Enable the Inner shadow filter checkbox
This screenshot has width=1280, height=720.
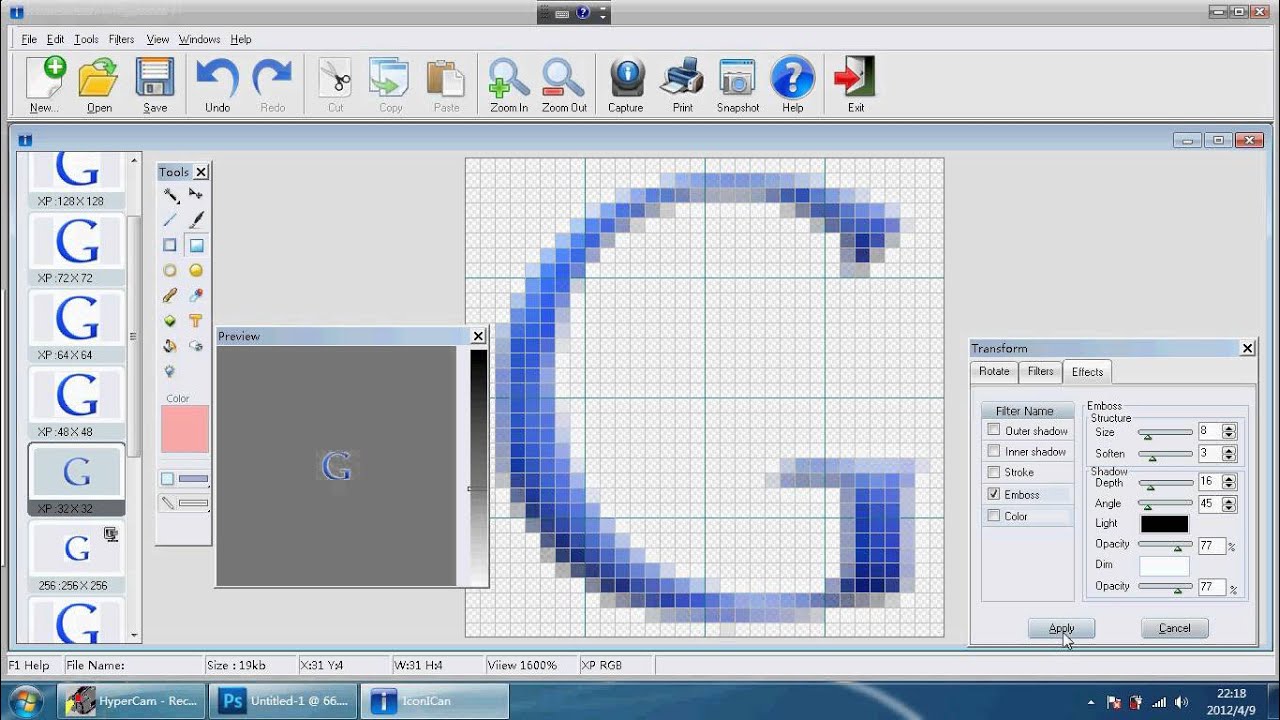pos(993,451)
